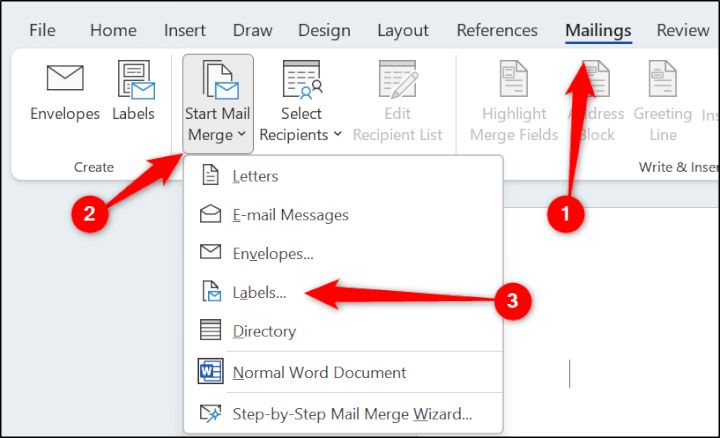Open the Layout ribbon tab
This screenshot has height=438, width=720.
click(x=402, y=30)
